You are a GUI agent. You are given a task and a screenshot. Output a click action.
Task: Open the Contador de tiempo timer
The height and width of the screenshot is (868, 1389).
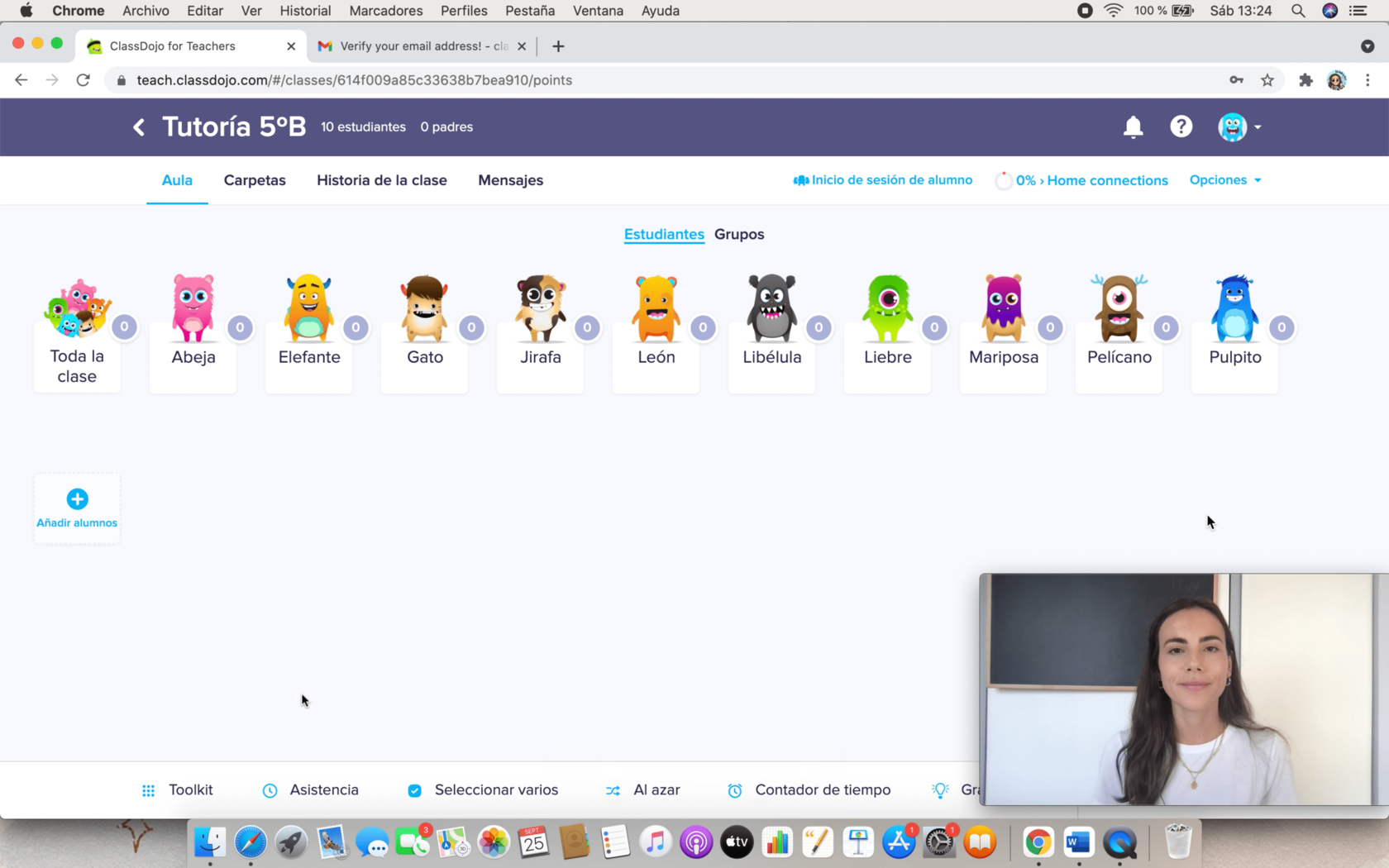pyautogui.click(x=809, y=790)
